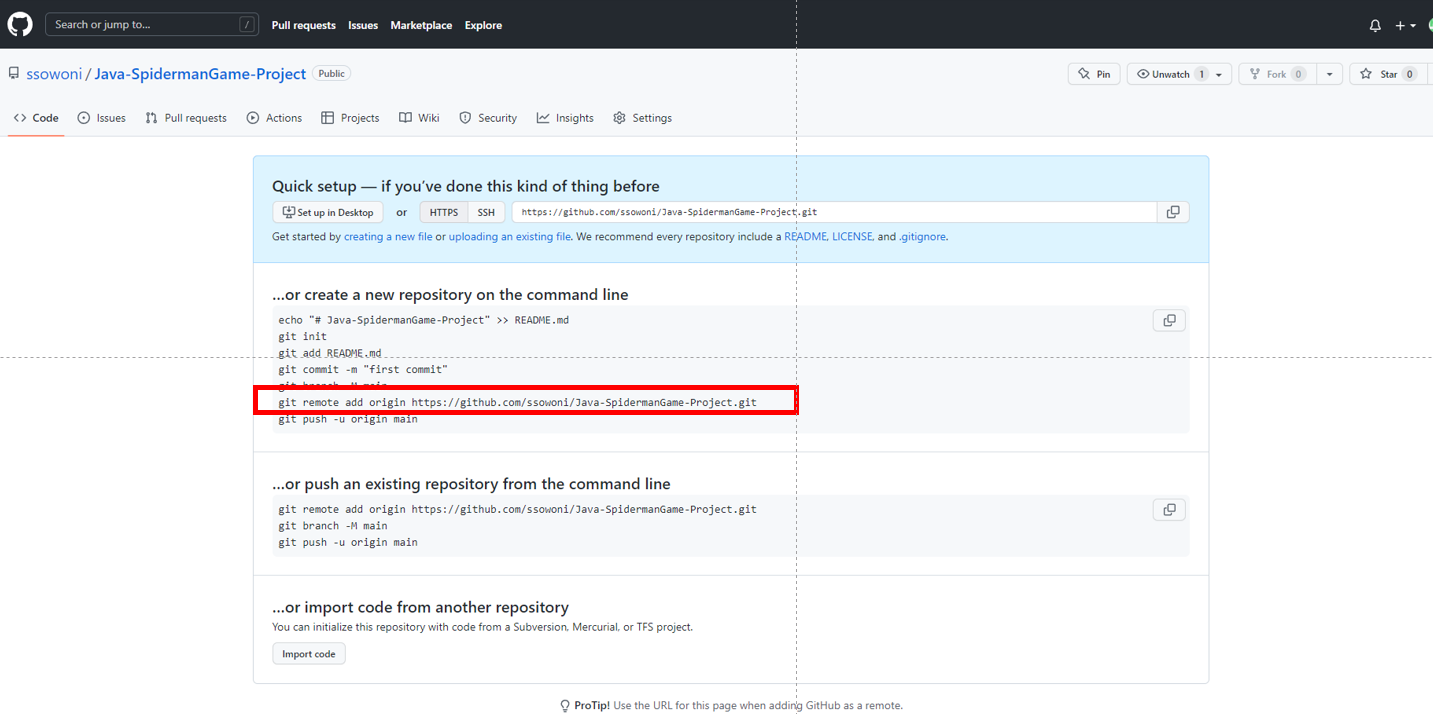Open the Projects tab
1433x714 pixels.
(350, 118)
